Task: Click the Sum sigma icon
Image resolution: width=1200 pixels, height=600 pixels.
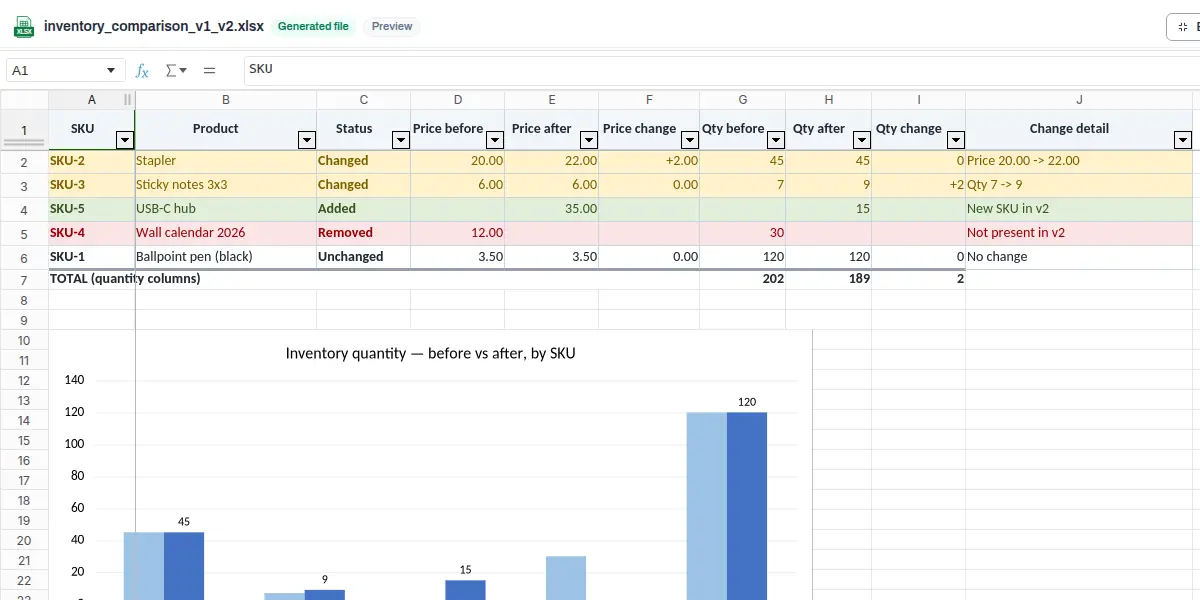Action: point(176,70)
